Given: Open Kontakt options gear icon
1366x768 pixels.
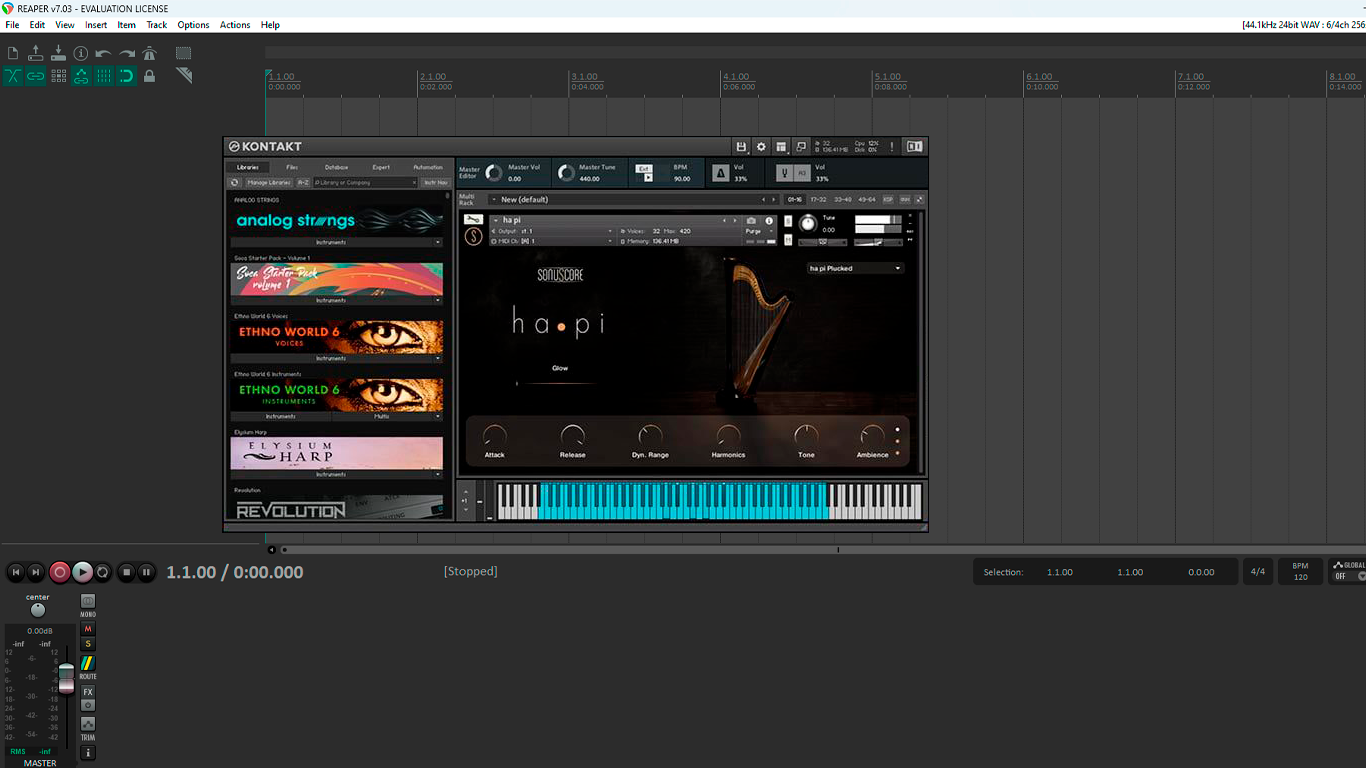Looking at the screenshot, I should [x=761, y=146].
